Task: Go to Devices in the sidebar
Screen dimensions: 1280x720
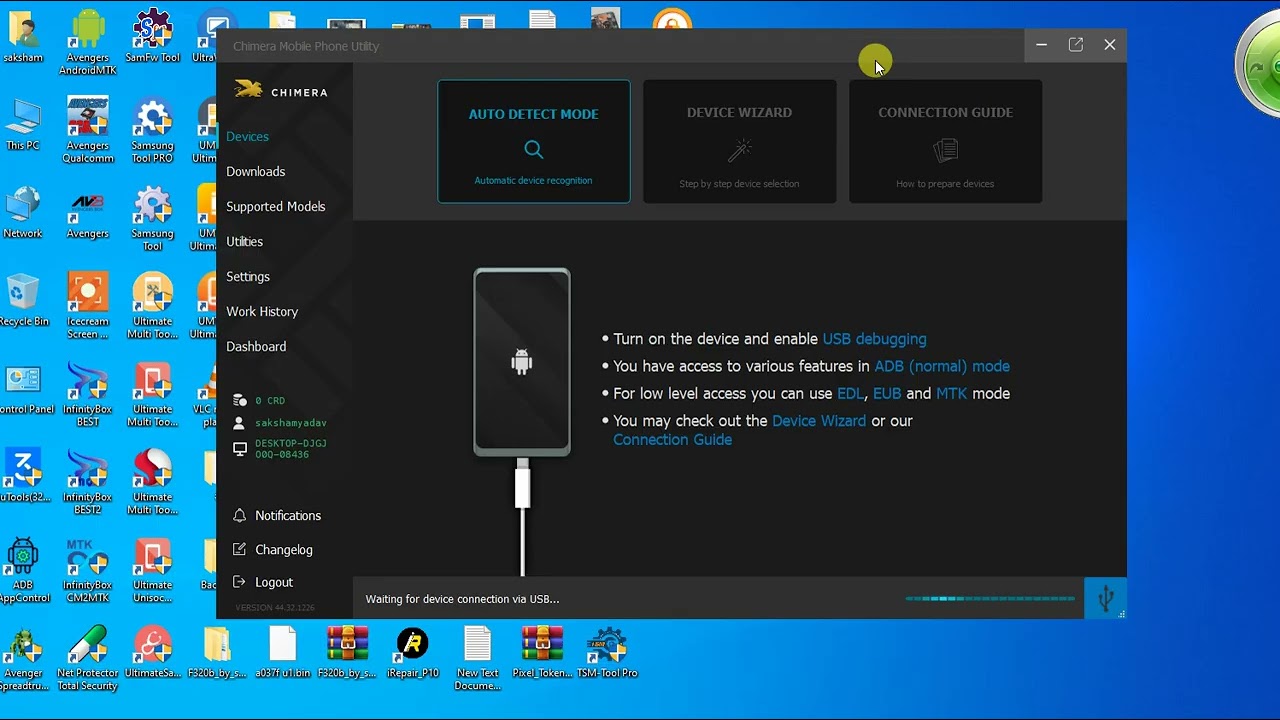Action: coord(247,136)
